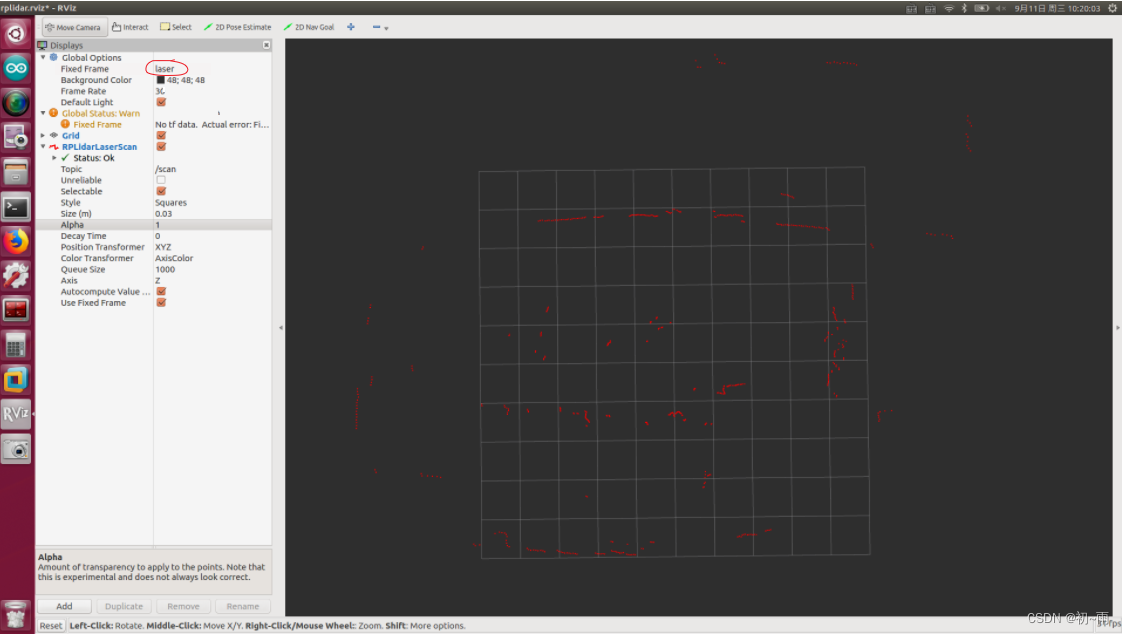Viewport: 1125px width, 634px height.
Task: Open Color Transformer 'AxisColor' dropdown
Action: tap(212, 258)
